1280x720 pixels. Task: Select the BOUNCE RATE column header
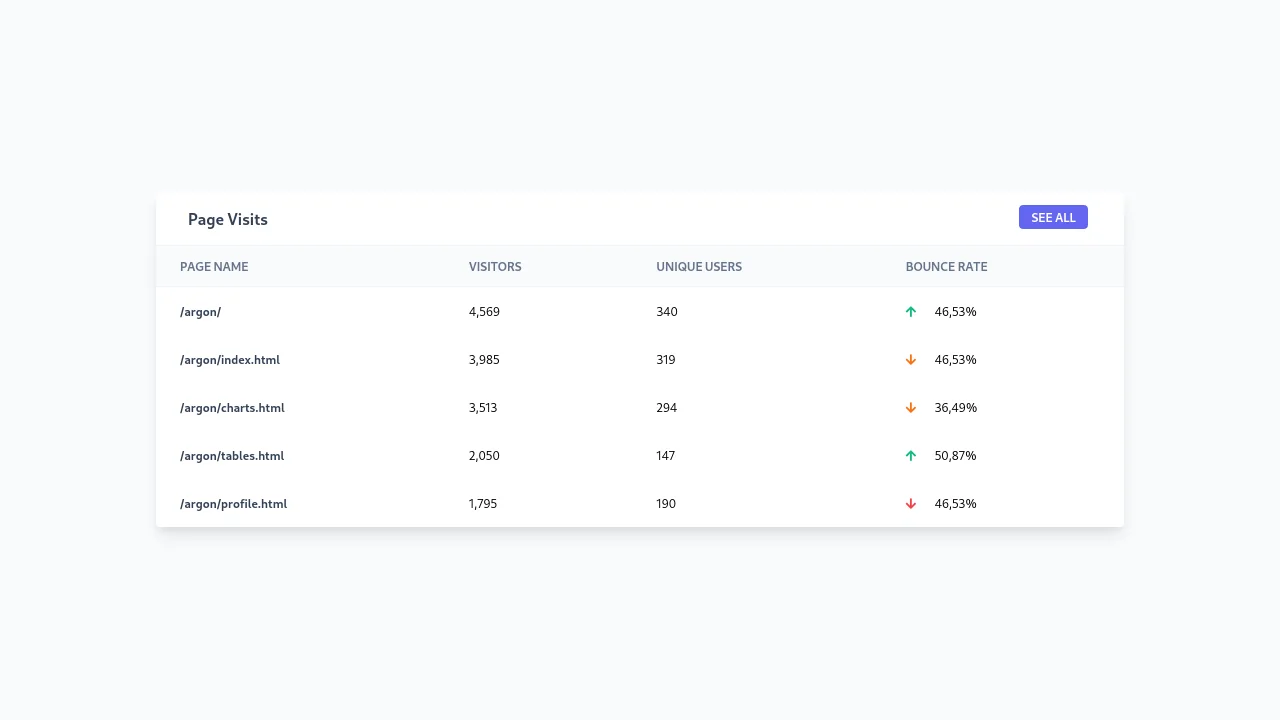946,267
